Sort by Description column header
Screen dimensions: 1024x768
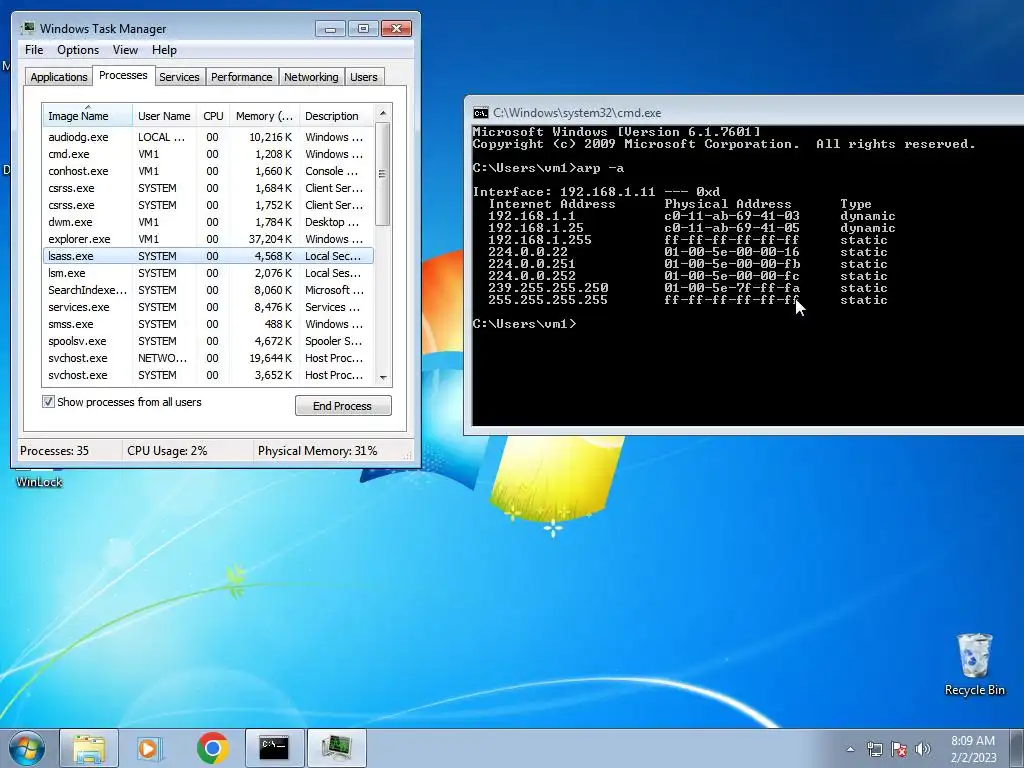pyautogui.click(x=337, y=116)
